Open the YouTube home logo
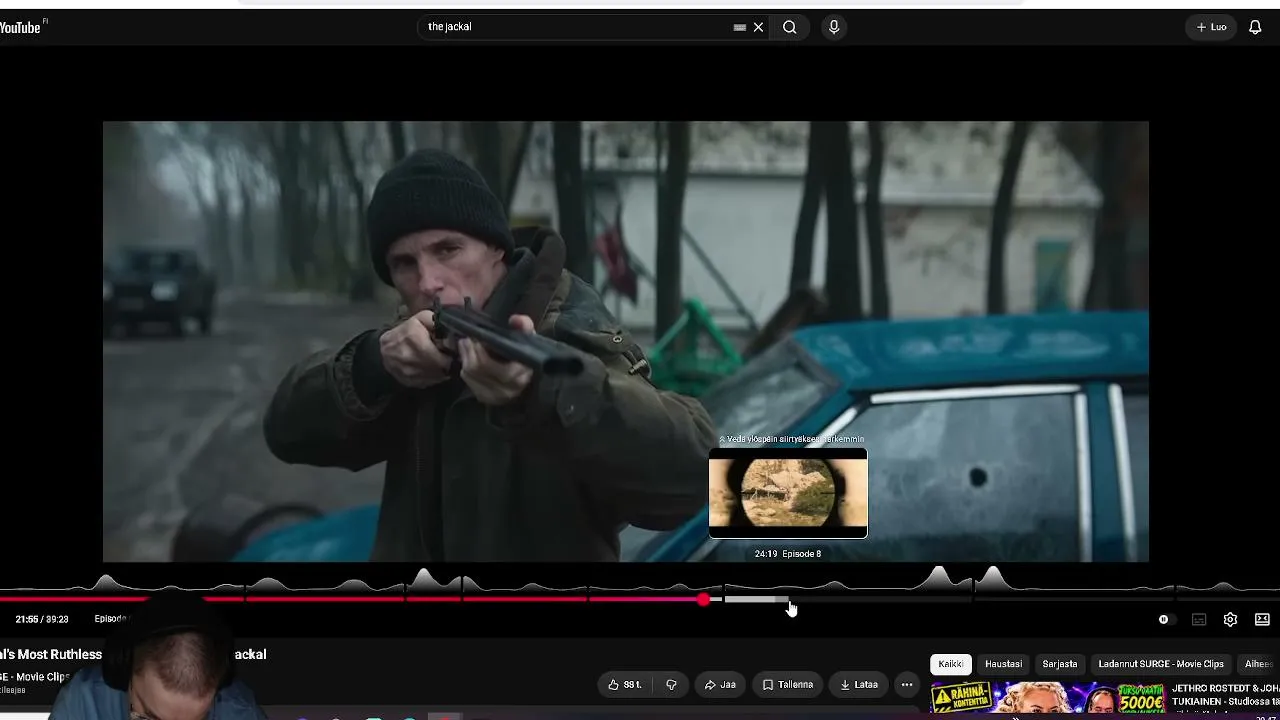Image resolution: width=1280 pixels, height=720 pixels. click(x=23, y=27)
